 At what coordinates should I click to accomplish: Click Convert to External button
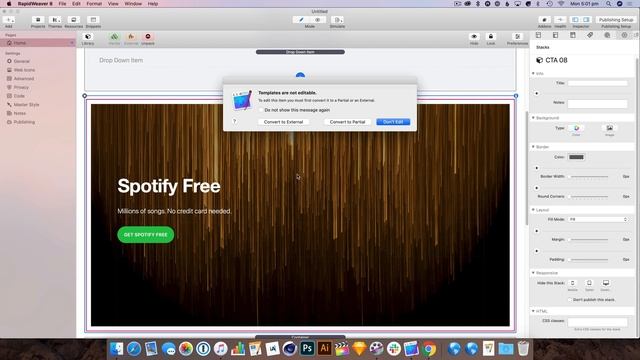[283, 122]
